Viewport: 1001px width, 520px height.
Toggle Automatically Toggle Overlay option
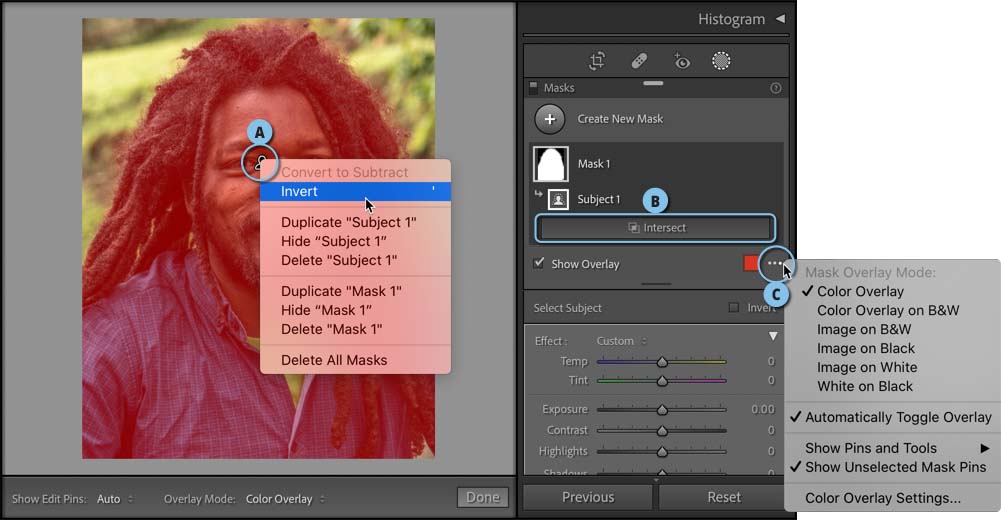[x=892, y=417]
